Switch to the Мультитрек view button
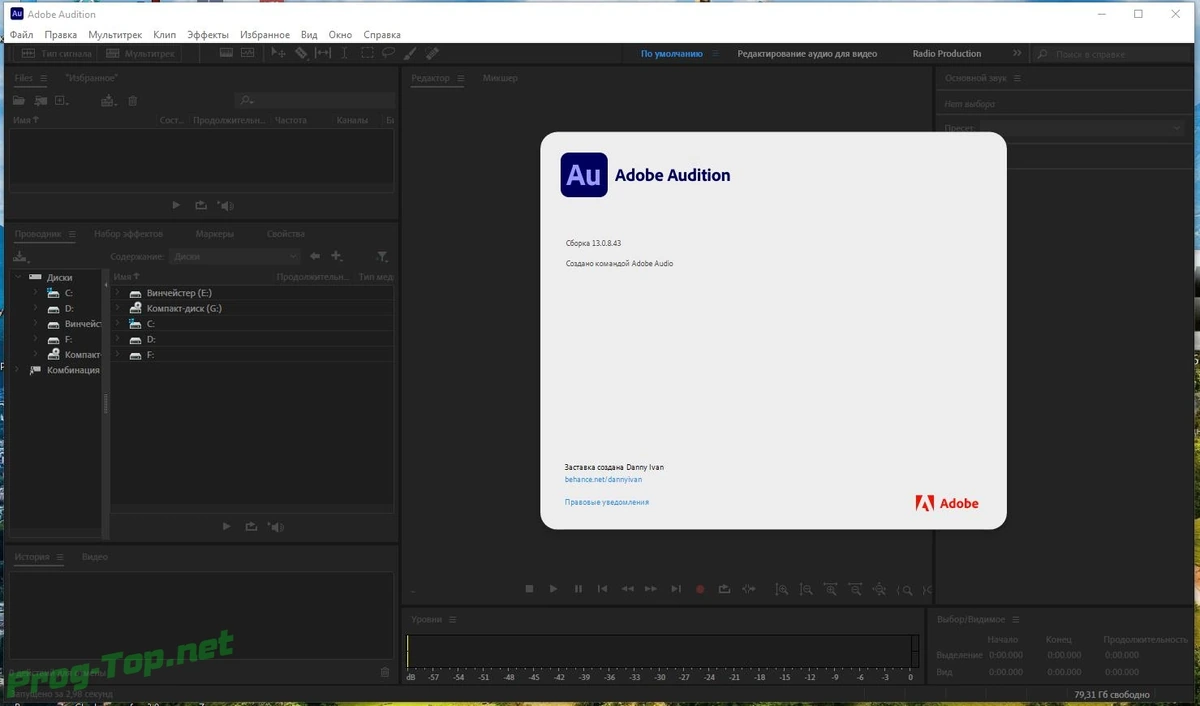This screenshot has width=1200, height=706. [141, 53]
